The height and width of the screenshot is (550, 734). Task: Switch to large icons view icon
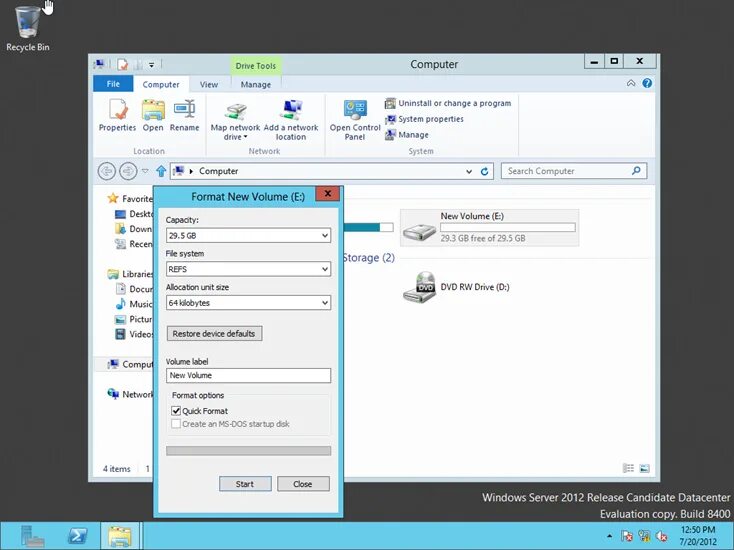click(645, 468)
